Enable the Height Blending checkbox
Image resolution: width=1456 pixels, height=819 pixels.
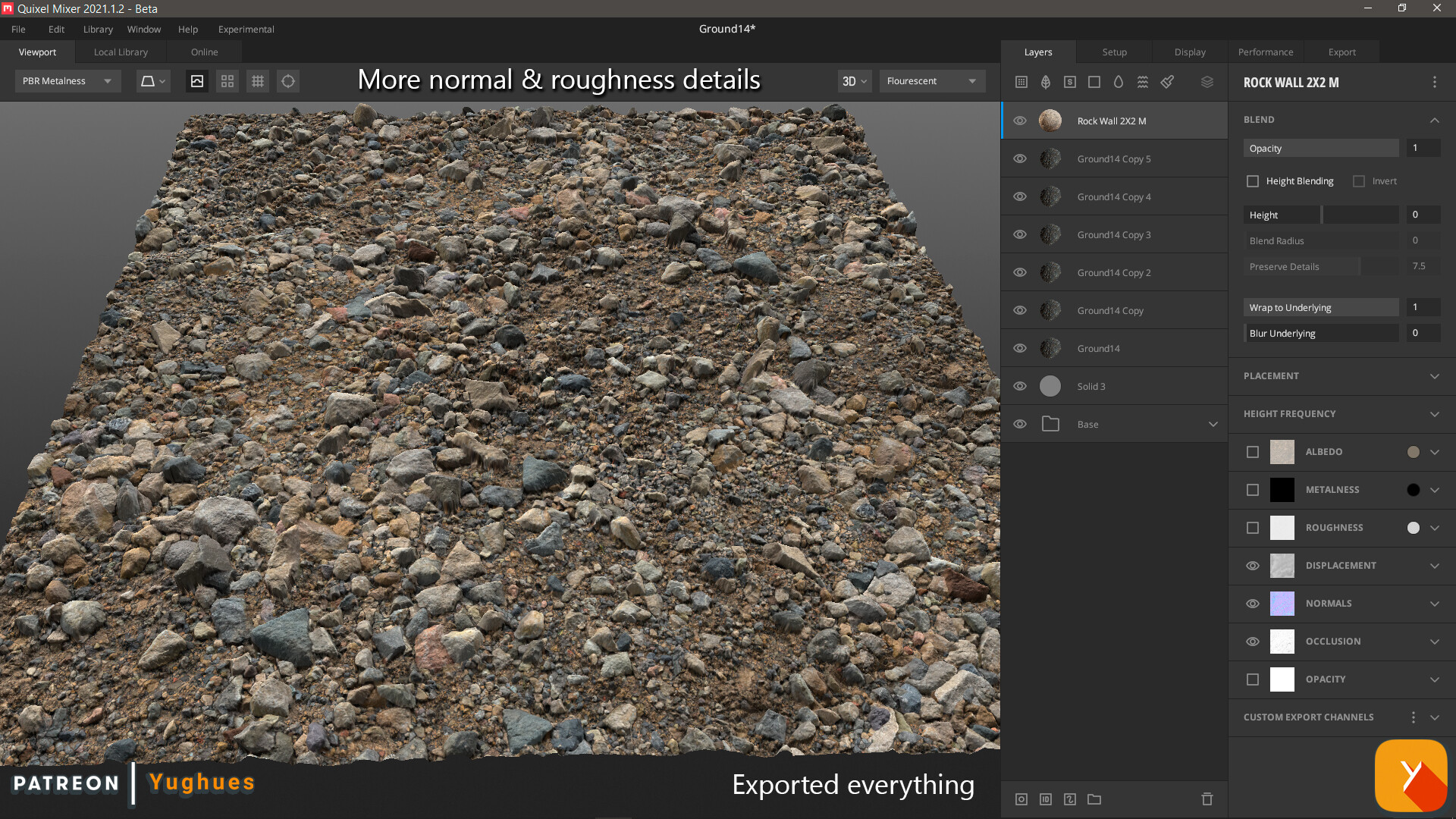pos(1253,180)
